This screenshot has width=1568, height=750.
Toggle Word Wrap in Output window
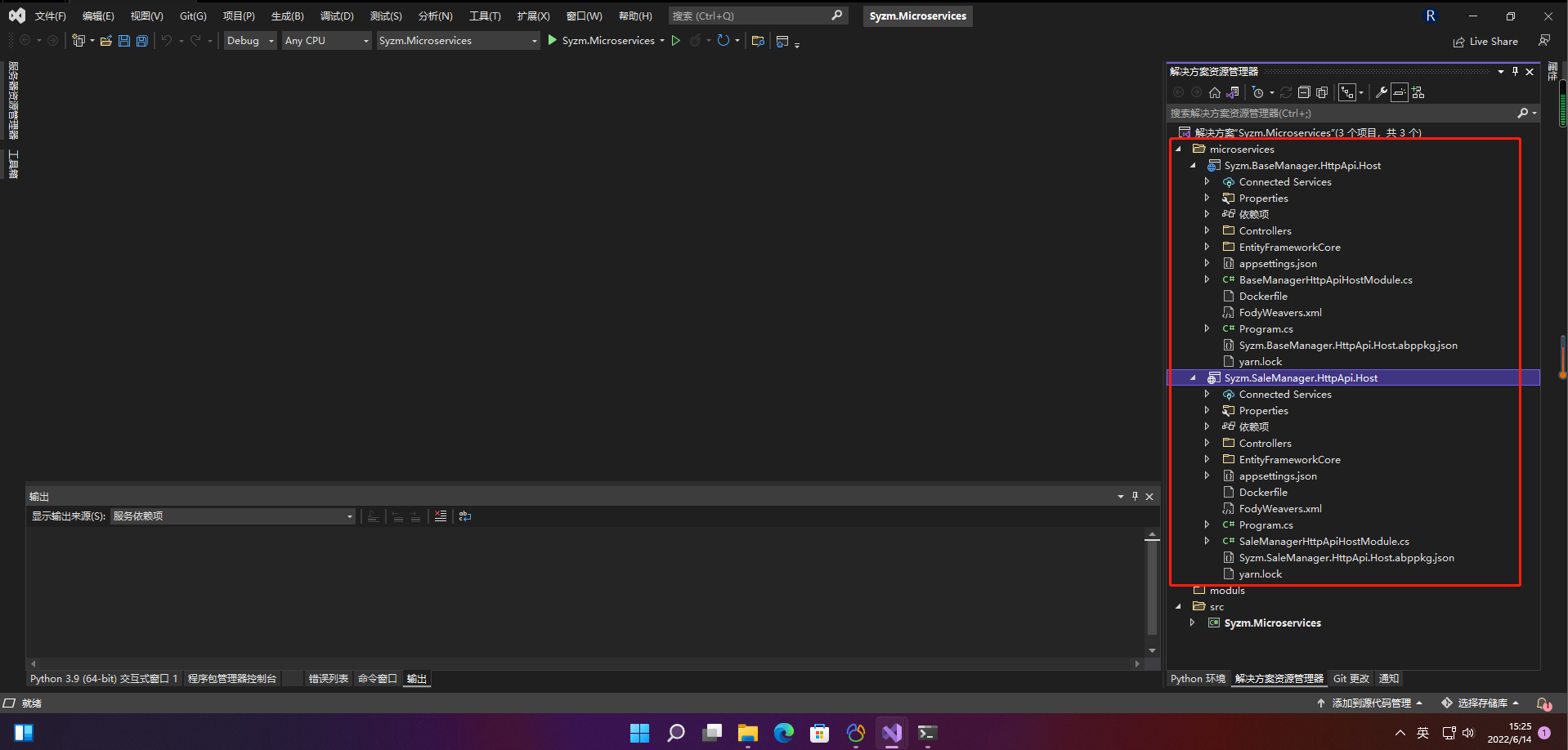(x=465, y=516)
